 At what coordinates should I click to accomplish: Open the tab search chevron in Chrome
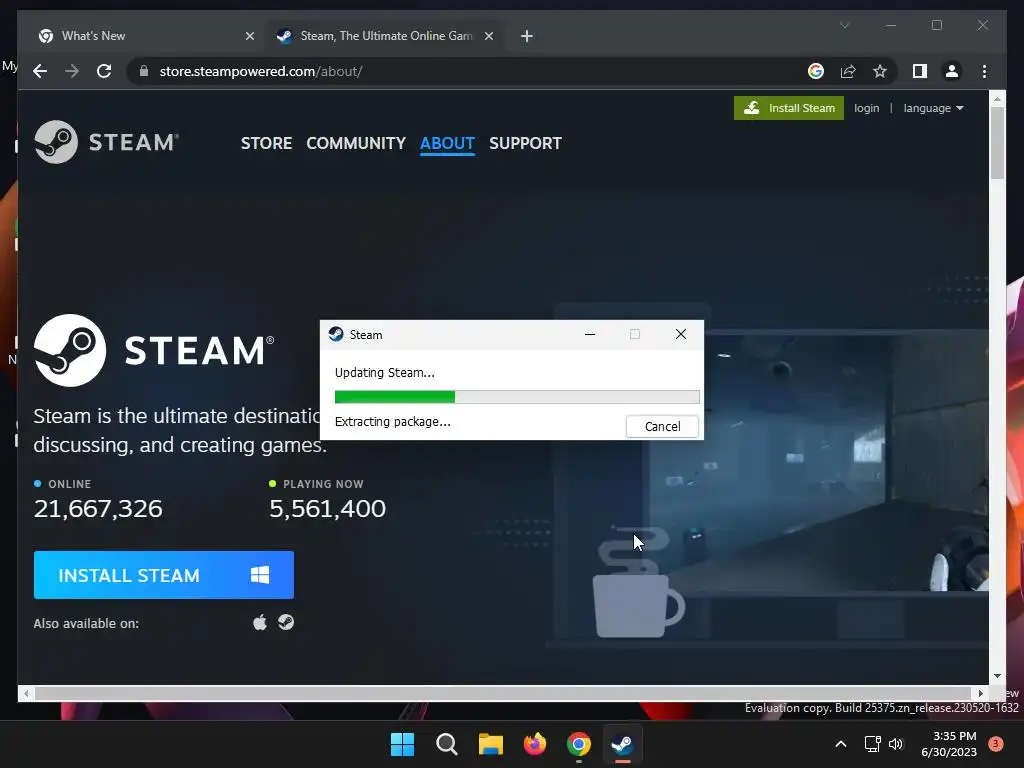point(844,25)
